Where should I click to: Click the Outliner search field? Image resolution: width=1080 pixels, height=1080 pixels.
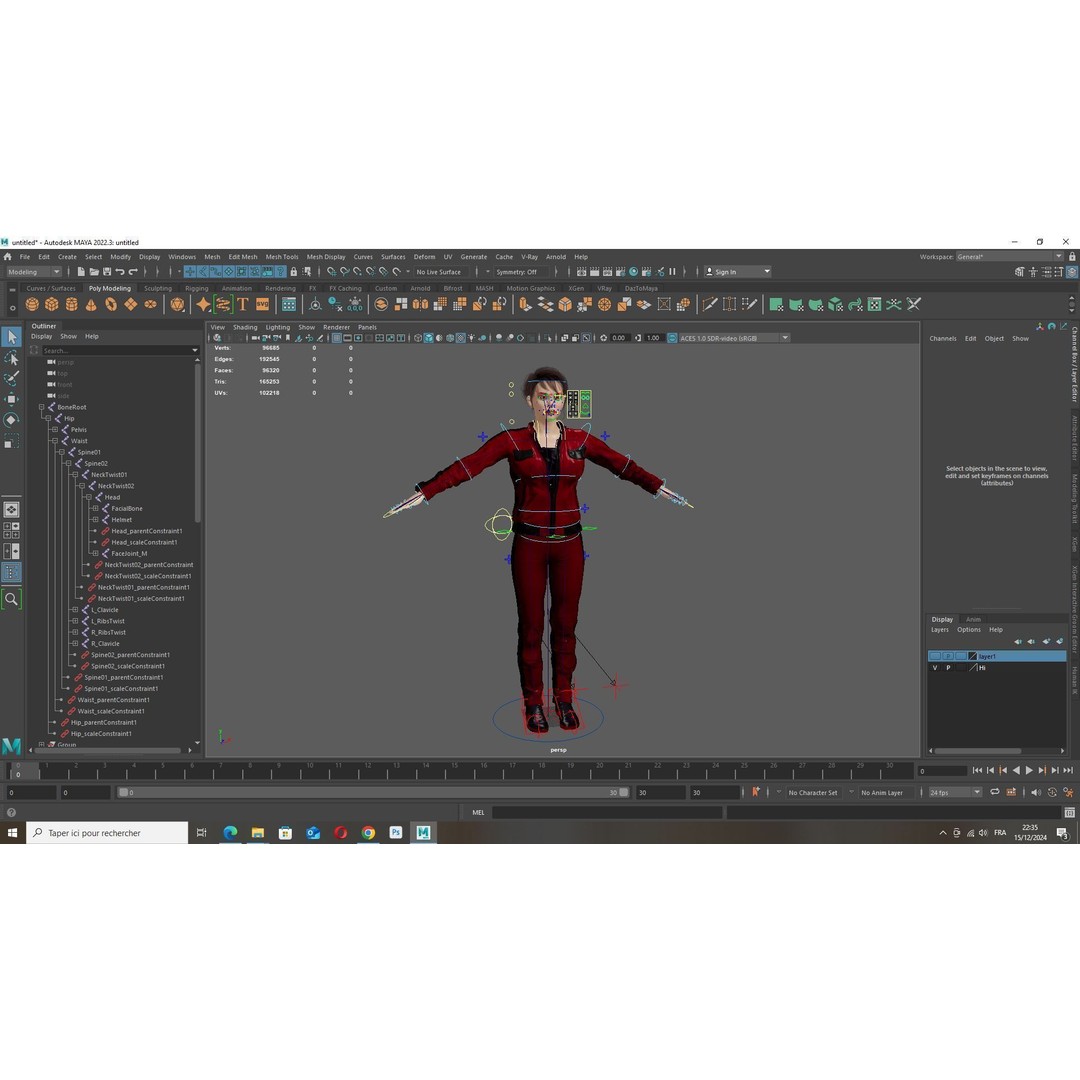(118, 351)
